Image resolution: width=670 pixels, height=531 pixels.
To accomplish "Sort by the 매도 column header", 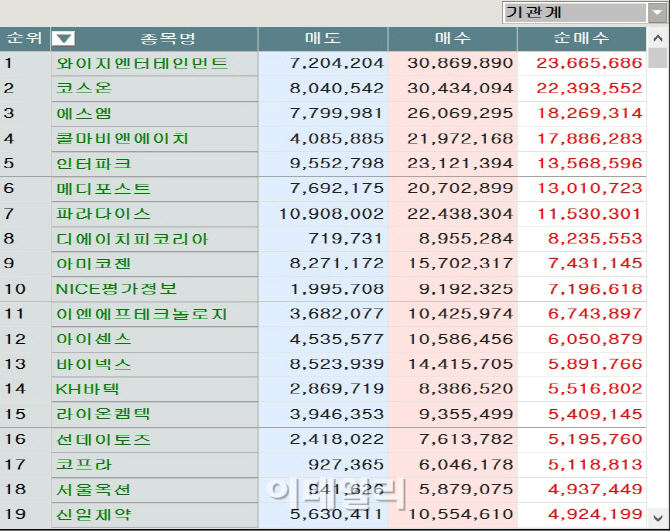I will [323, 39].
